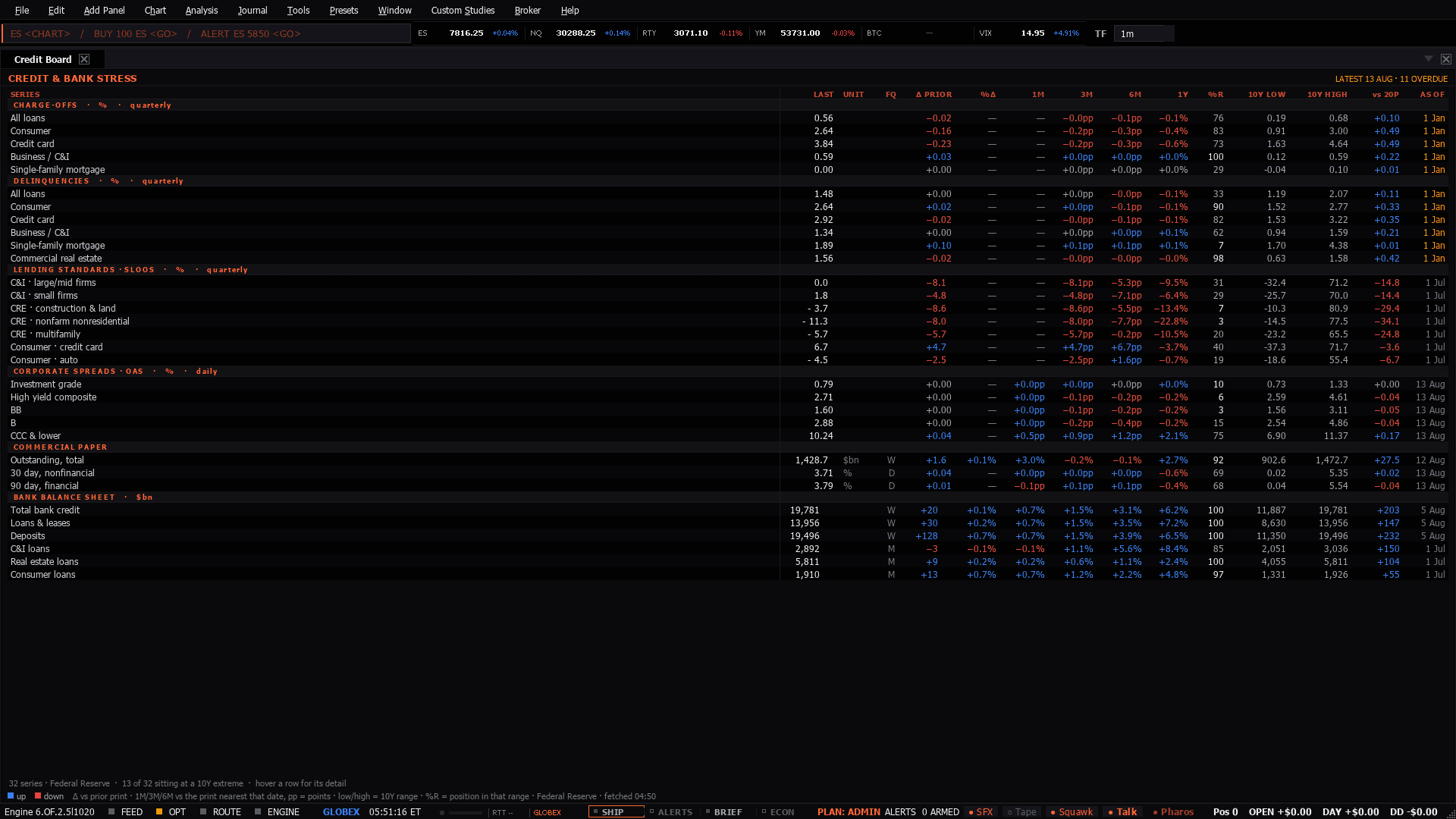This screenshot has height=819, width=1456.
Task: Toggle the OPT status indicator
Action: tap(171, 811)
